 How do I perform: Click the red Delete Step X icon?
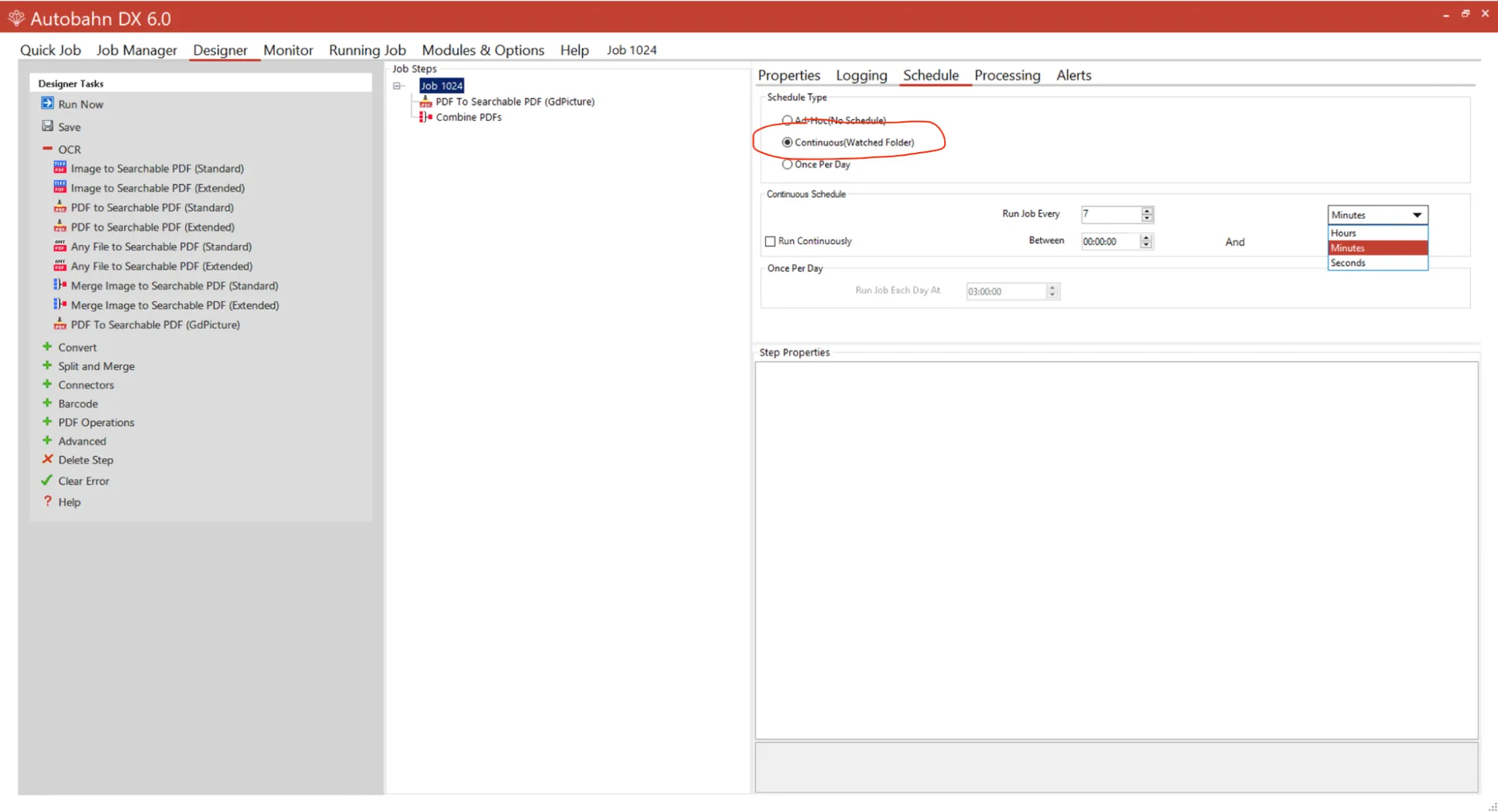47,459
